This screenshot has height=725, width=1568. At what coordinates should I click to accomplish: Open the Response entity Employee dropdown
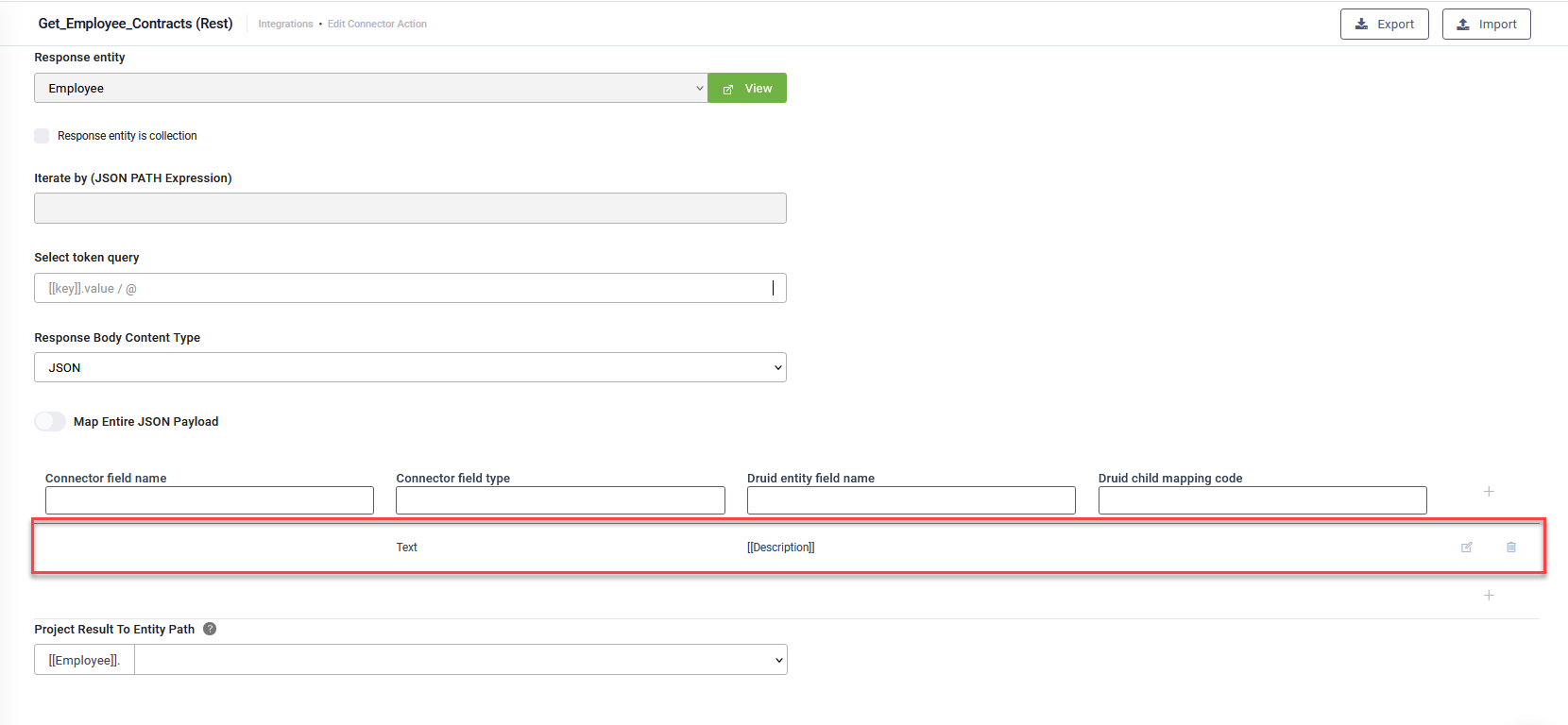370,89
